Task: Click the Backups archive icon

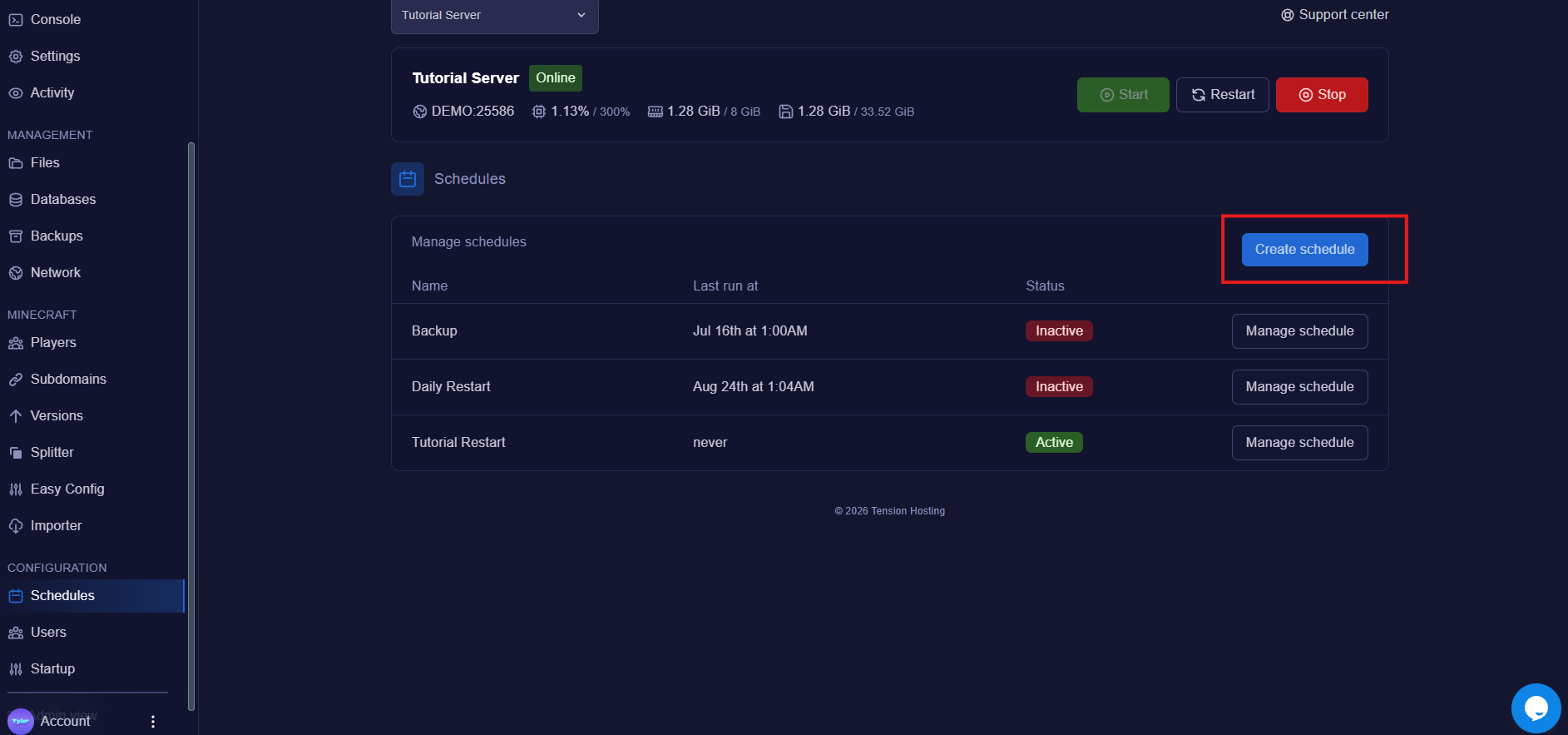Action: pos(16,236)
